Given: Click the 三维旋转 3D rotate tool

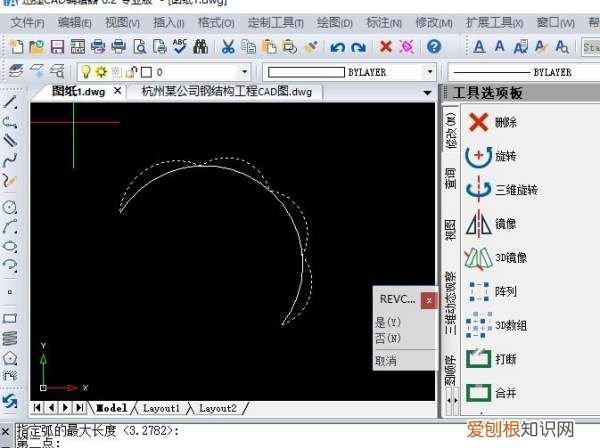Looking at the screenshot, I should click(x=502, y=190).
